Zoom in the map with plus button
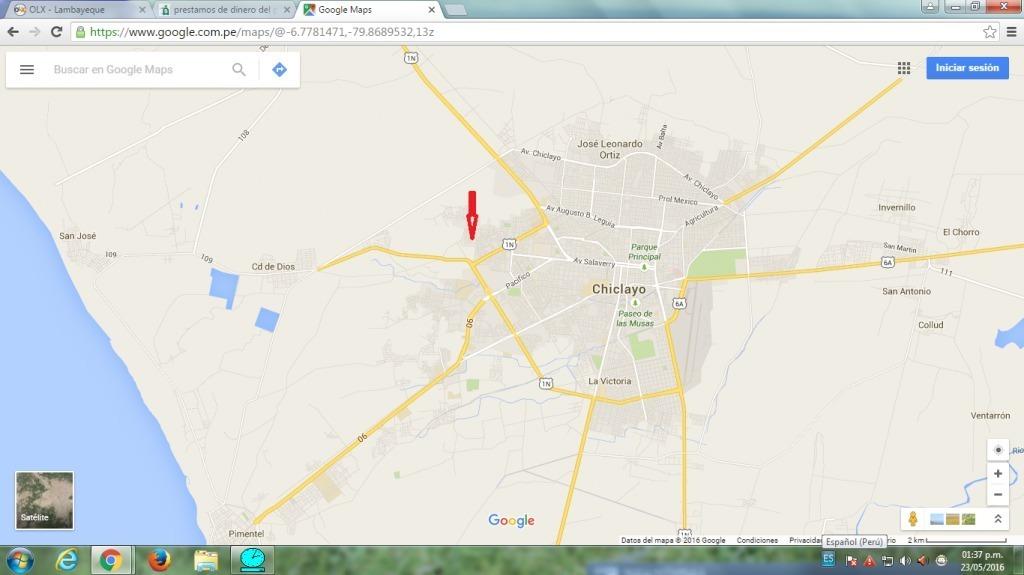 pos(998,474)
